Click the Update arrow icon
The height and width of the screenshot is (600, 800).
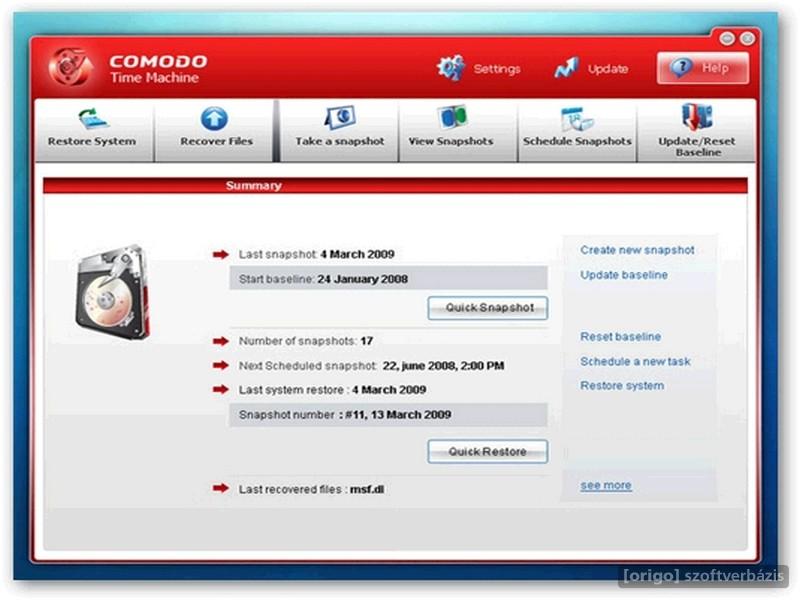(566, 68)
